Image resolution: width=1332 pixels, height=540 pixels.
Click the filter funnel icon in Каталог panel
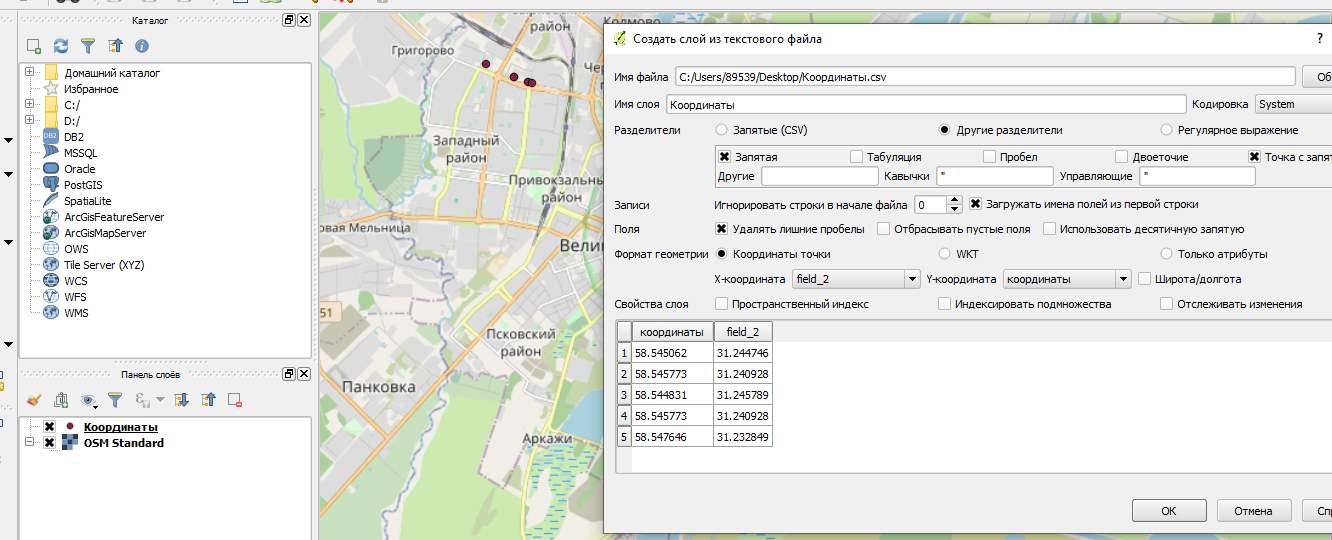pyautogui.click(x=88, y=46)
